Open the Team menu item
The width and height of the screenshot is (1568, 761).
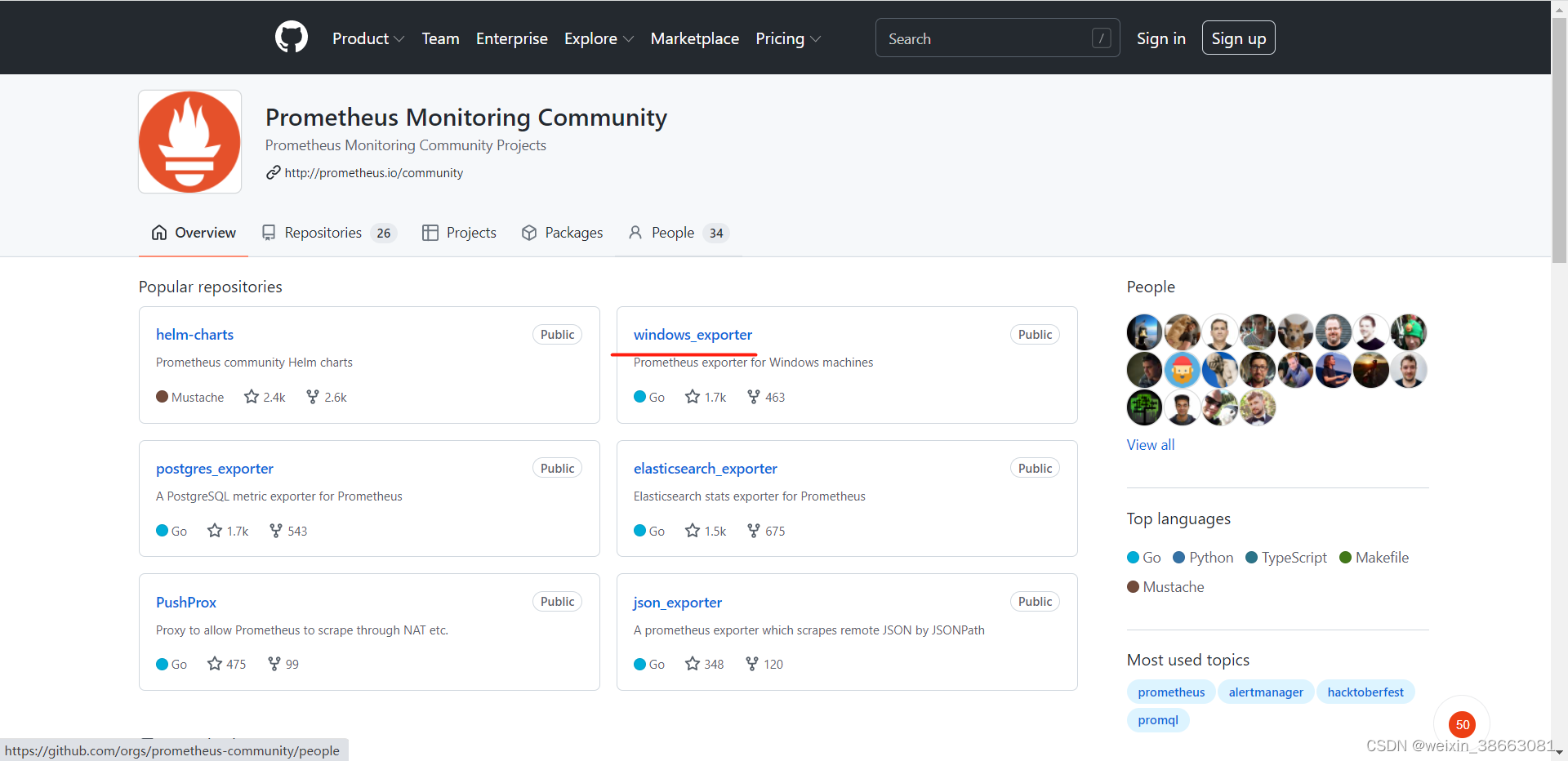tap(440, 38)
